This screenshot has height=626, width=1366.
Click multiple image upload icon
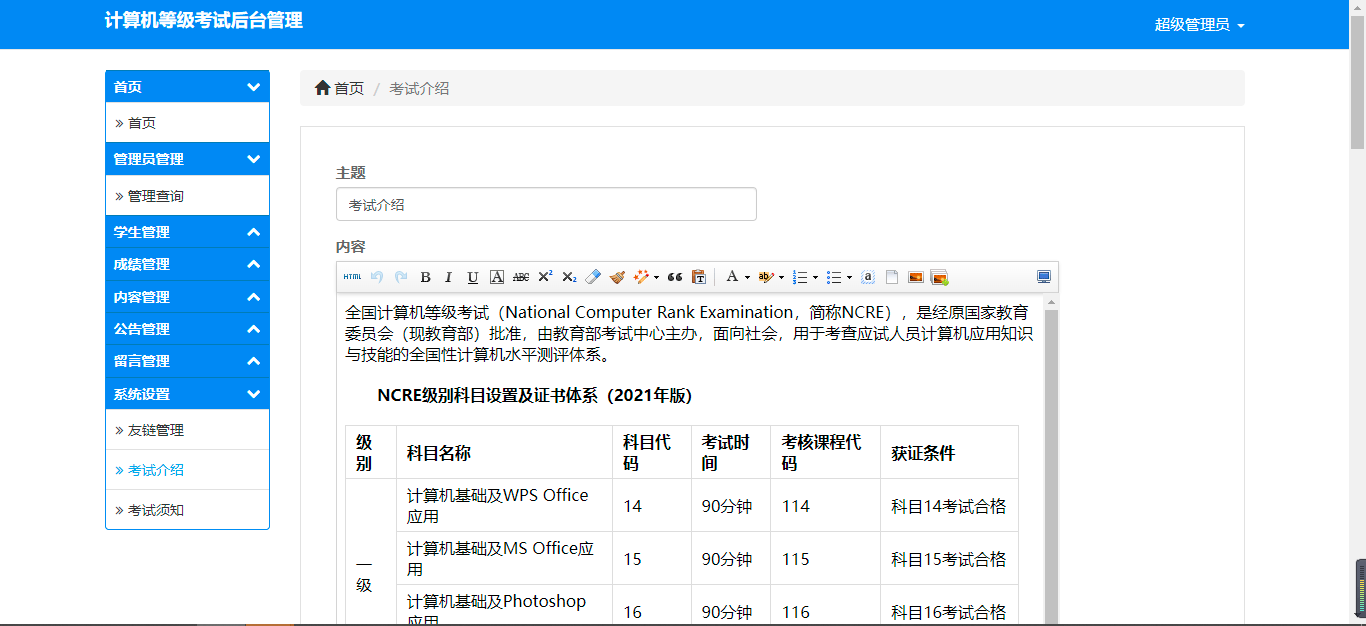pyautogui.click(x=939, y=277)
